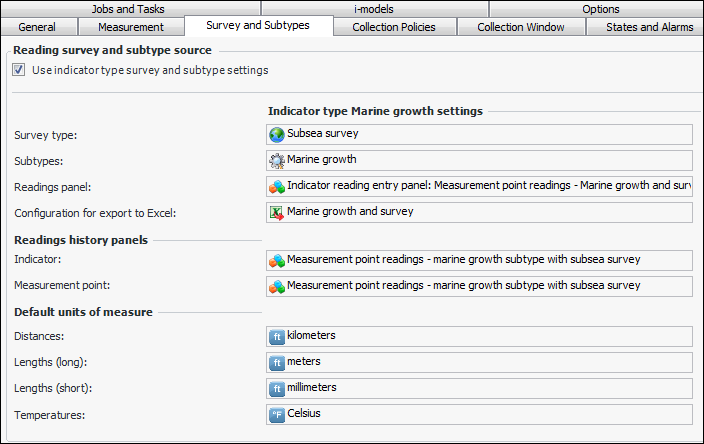Image resolution: width=704 pixels, height=444 pixels.
Task: Click the temperature icon beside Celsius
Action: tap(277, 414)
